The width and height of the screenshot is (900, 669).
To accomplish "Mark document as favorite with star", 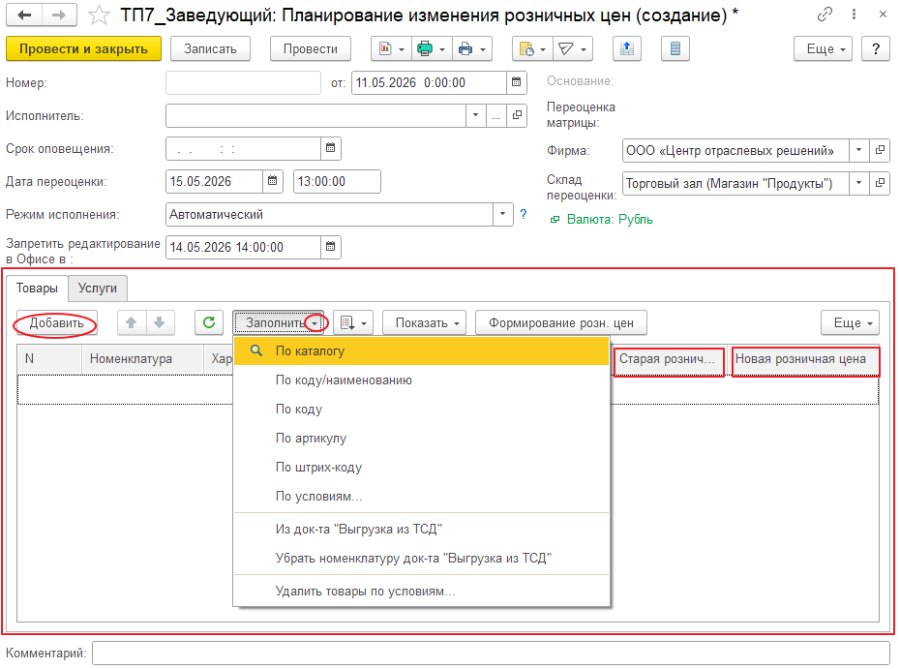I will click(99, 15).
